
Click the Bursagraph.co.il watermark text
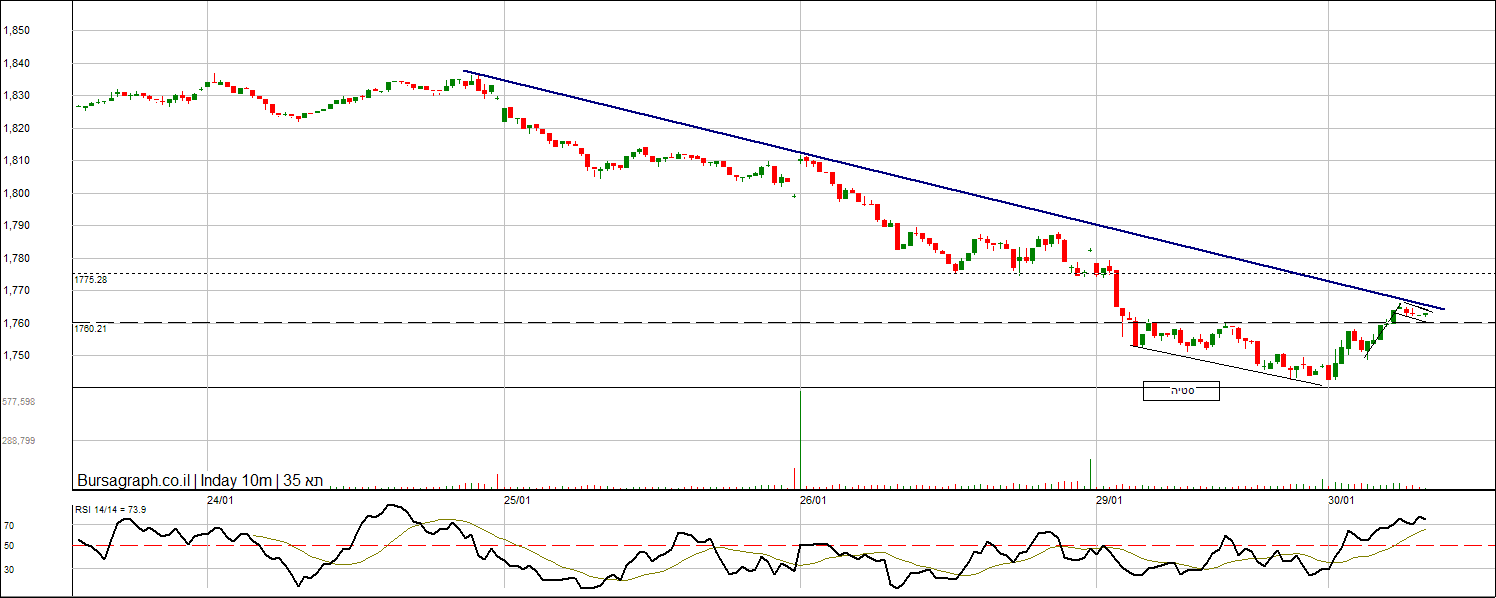click(x=133, y=481)
